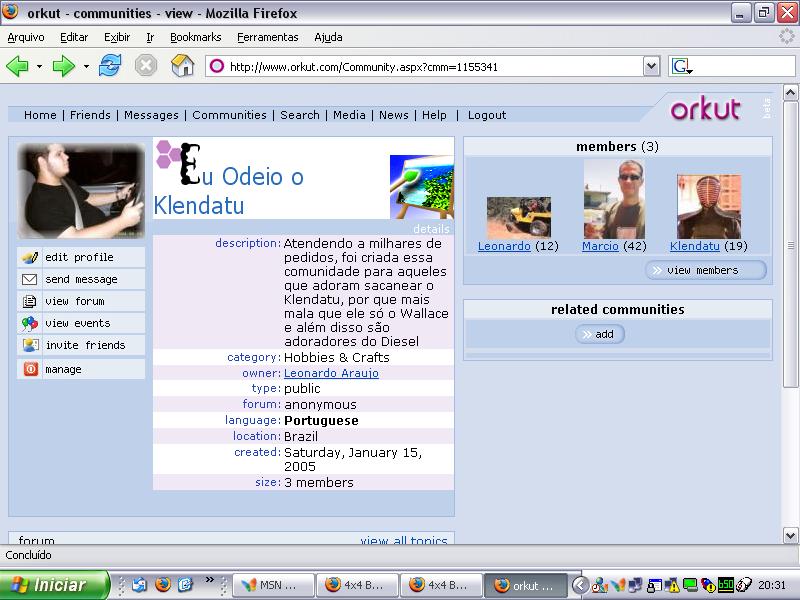Screen dimensions: 800x600
Task: Open the Editar menu
Action: click(x=74, y=37)
